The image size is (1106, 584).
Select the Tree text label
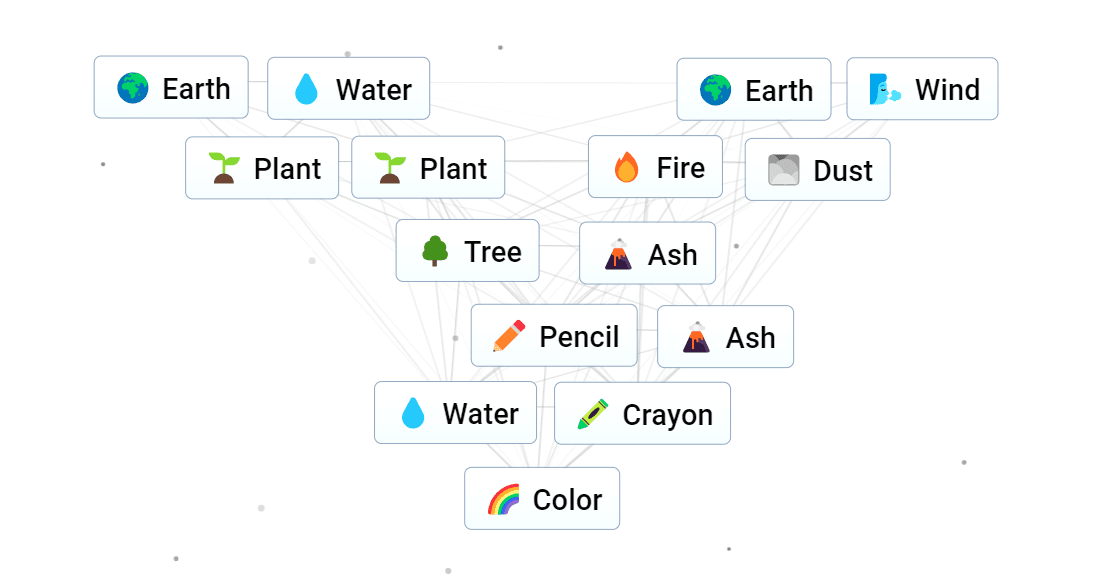pyautogui.click(x=492, y=251)
